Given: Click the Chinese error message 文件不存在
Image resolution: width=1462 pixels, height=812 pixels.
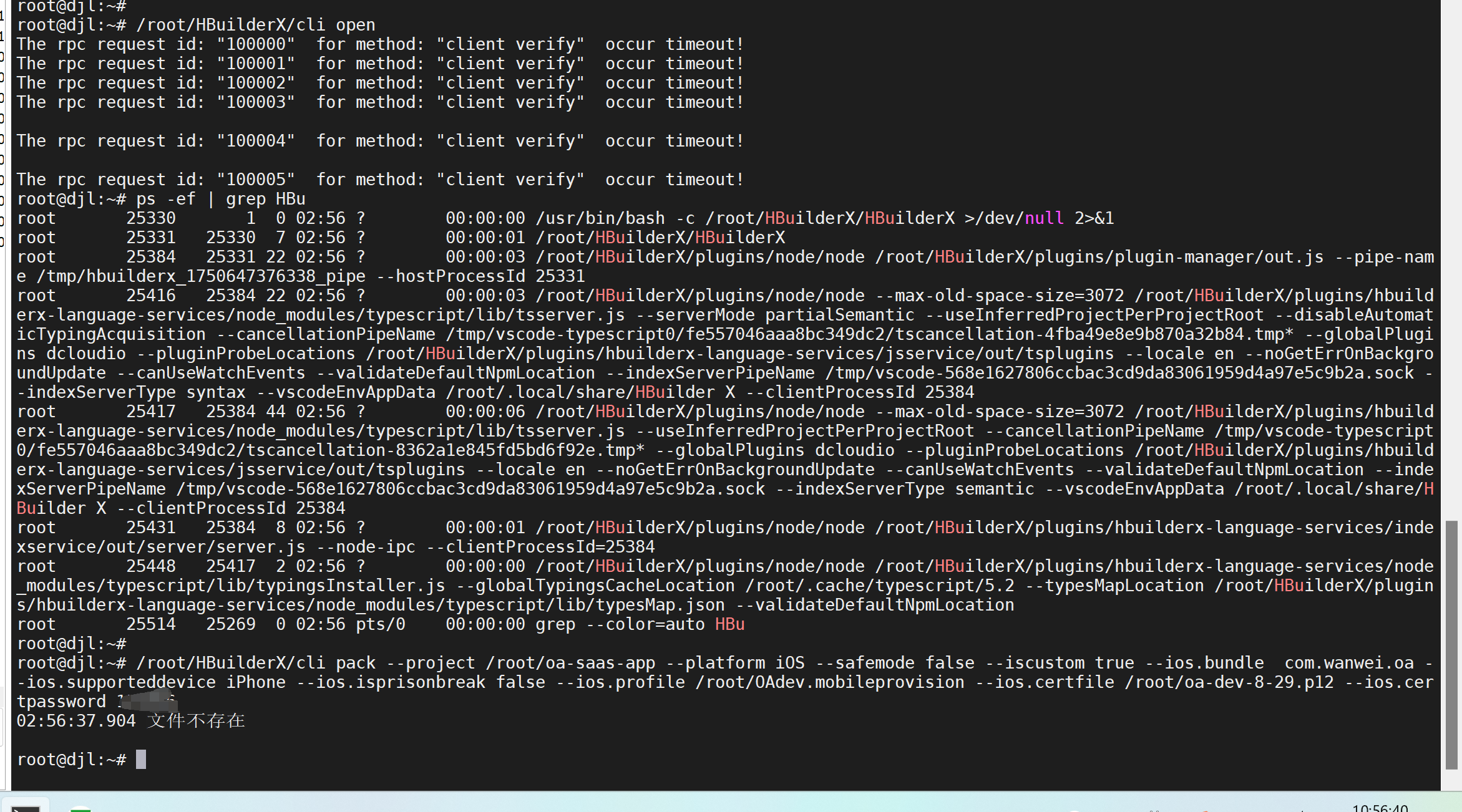Looking at the screenshot, I should pos(196,721).
